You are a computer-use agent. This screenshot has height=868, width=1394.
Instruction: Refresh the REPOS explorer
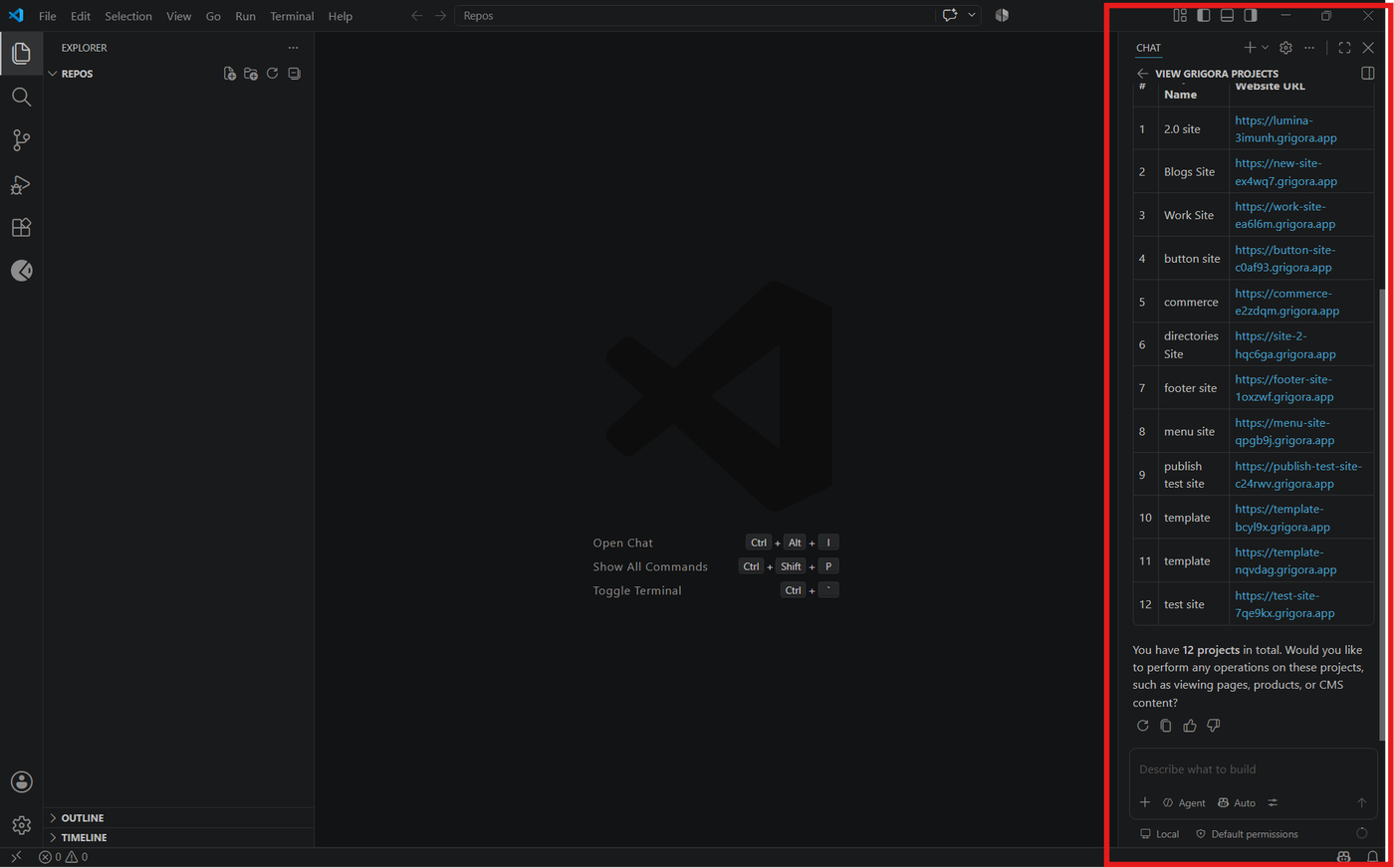pyautogui.click(x=272, y=74)
